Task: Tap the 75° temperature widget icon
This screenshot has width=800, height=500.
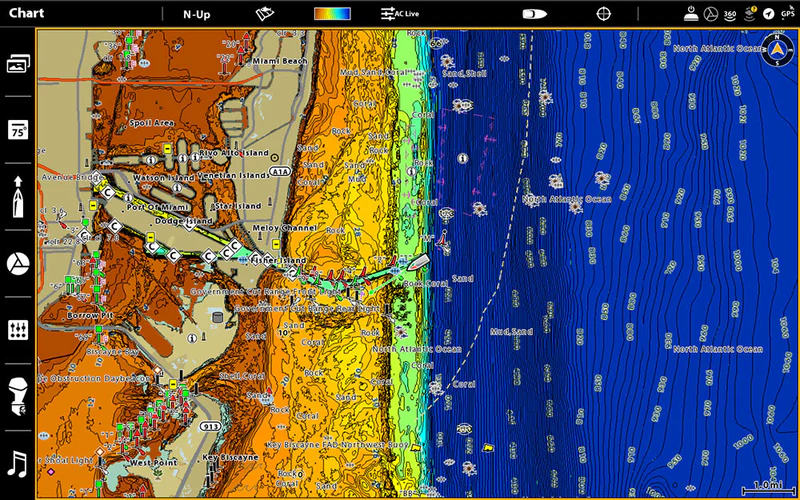Action: click(17, 130)
